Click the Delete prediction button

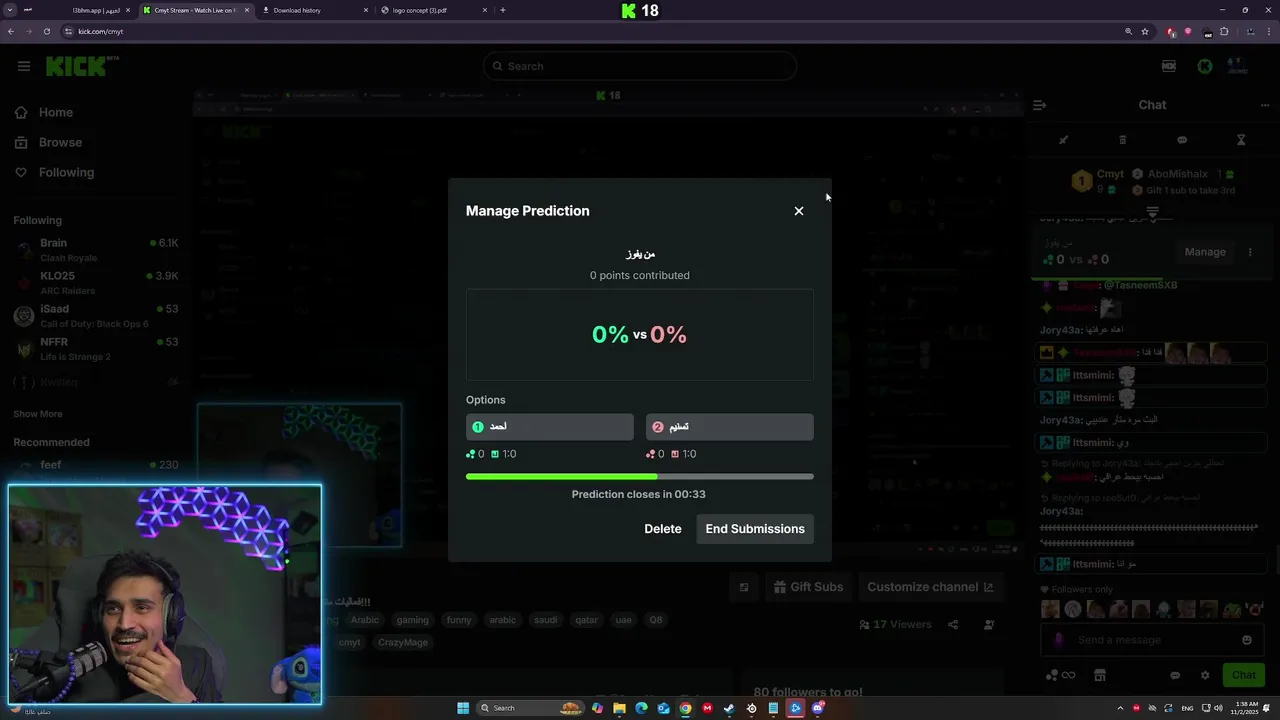pyautogui.click(x=662, y=529)
